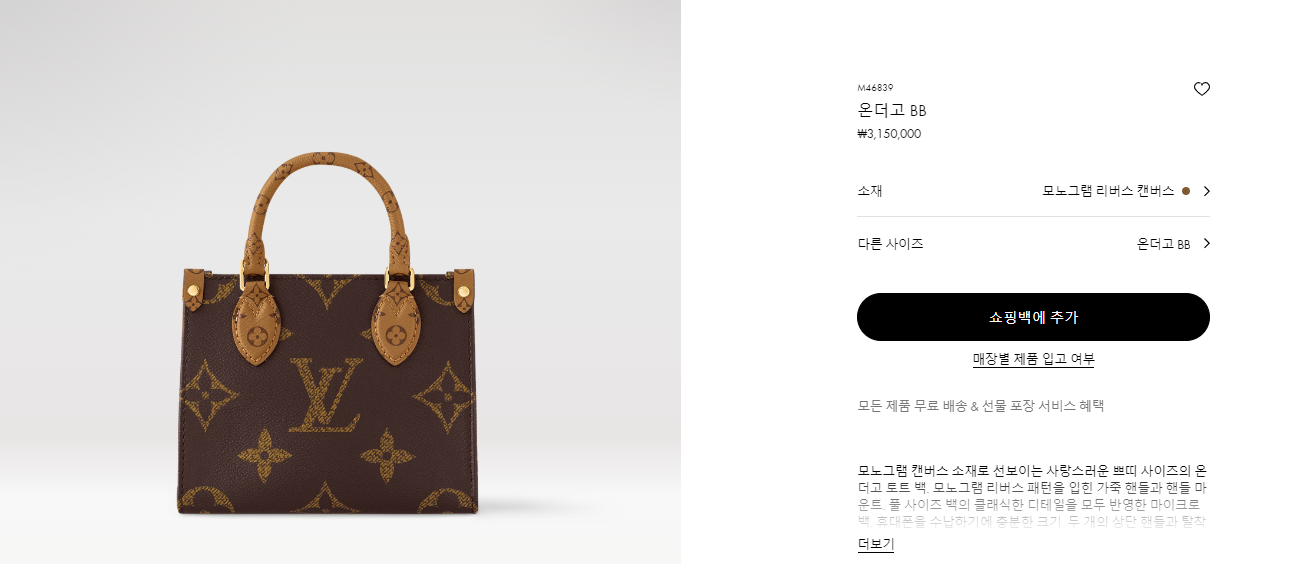This screenshot has width=1316, height=564.
Task: Click the ₩3,150,000 price text
Action: 889,134
